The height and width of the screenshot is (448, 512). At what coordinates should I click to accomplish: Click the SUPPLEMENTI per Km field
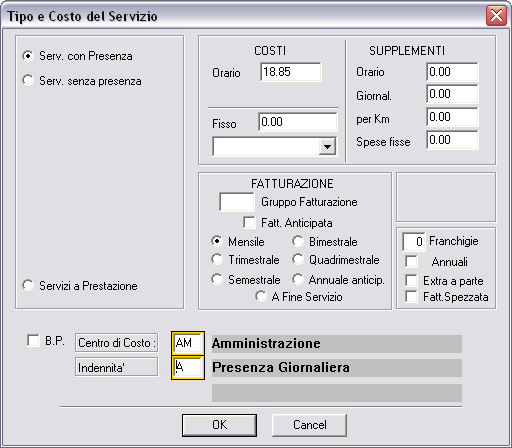pos(452,117)
